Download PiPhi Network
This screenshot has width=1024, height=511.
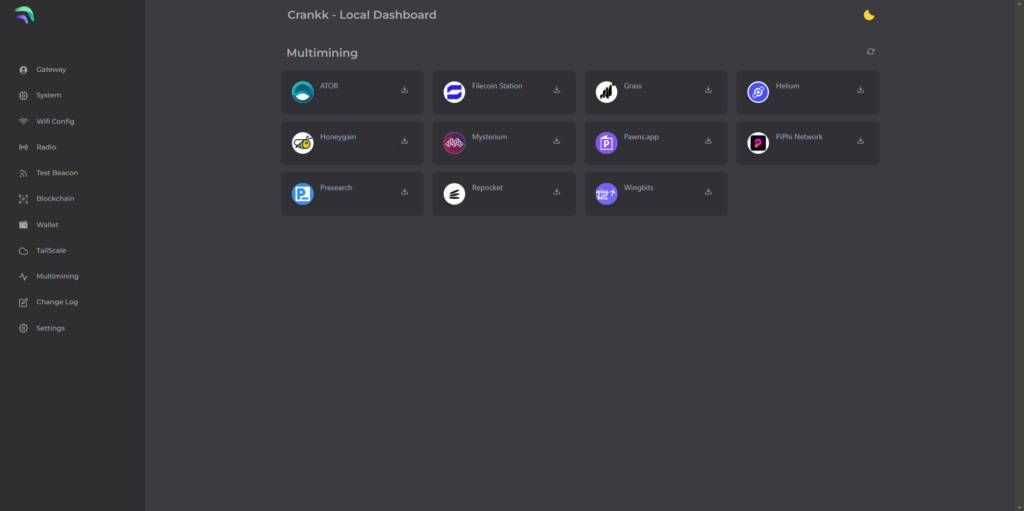(x=860, y=140)
